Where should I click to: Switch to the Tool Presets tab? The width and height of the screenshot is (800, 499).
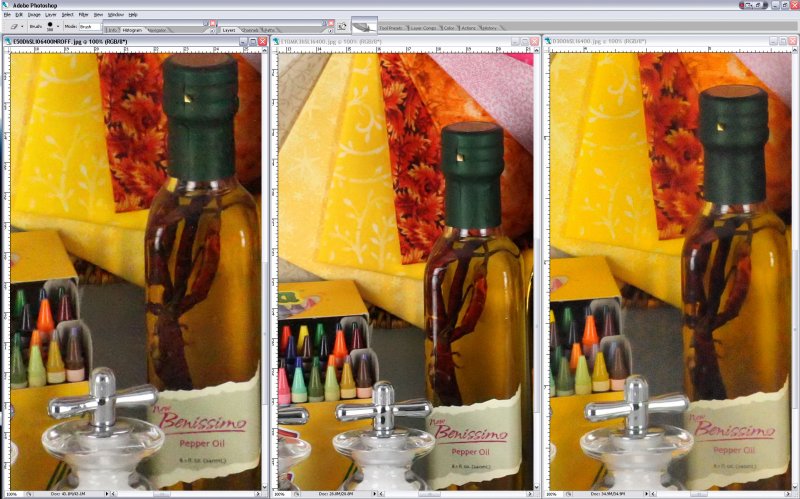(390, 28)
